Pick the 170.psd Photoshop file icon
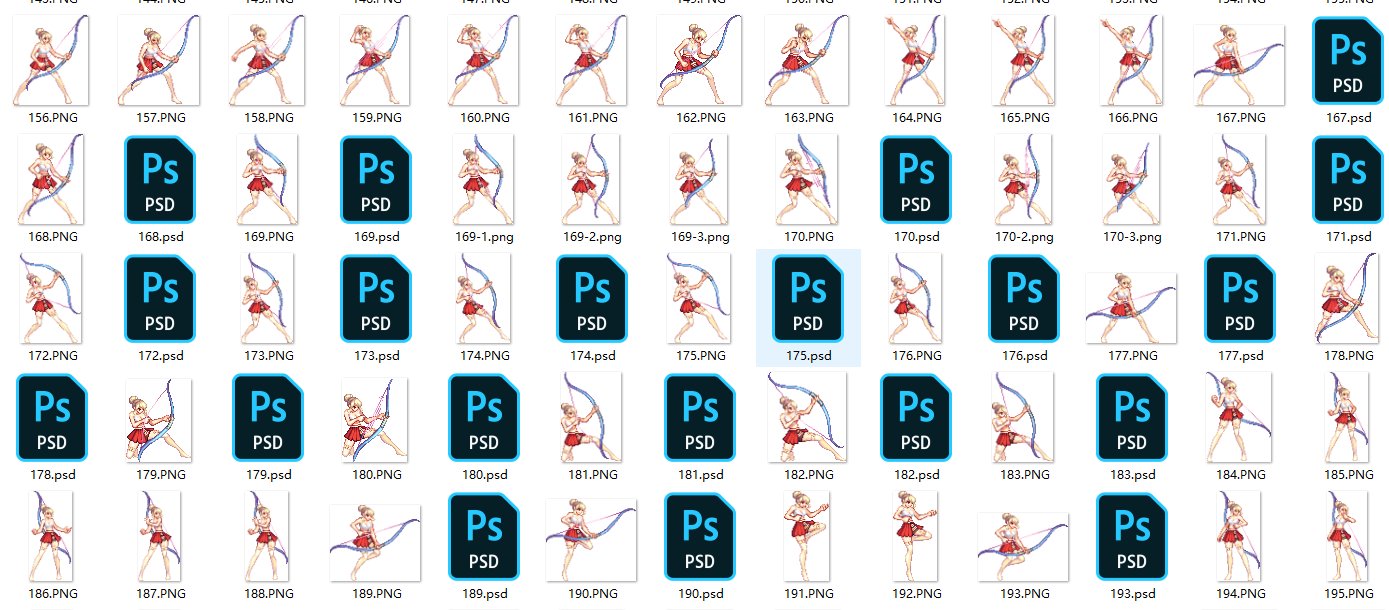Image resolution: width=1389 pixels, height=610 pixels. pos(916,180)
